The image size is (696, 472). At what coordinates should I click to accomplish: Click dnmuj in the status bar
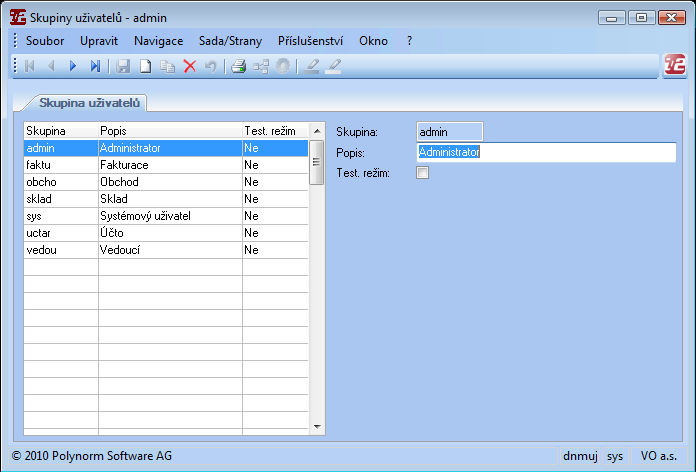click(x=580, y=456)
